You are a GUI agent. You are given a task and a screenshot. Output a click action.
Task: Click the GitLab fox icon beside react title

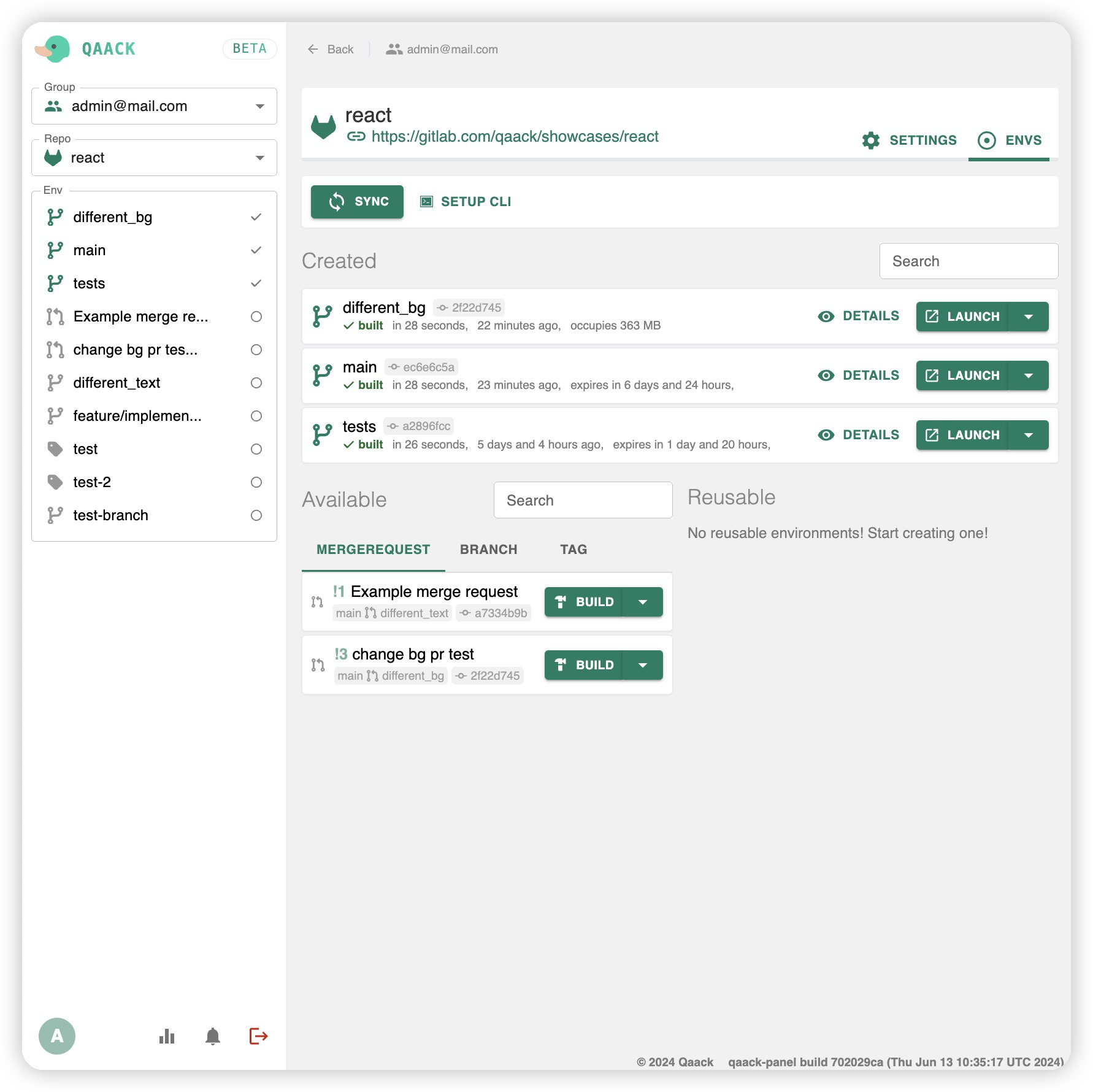323,126
